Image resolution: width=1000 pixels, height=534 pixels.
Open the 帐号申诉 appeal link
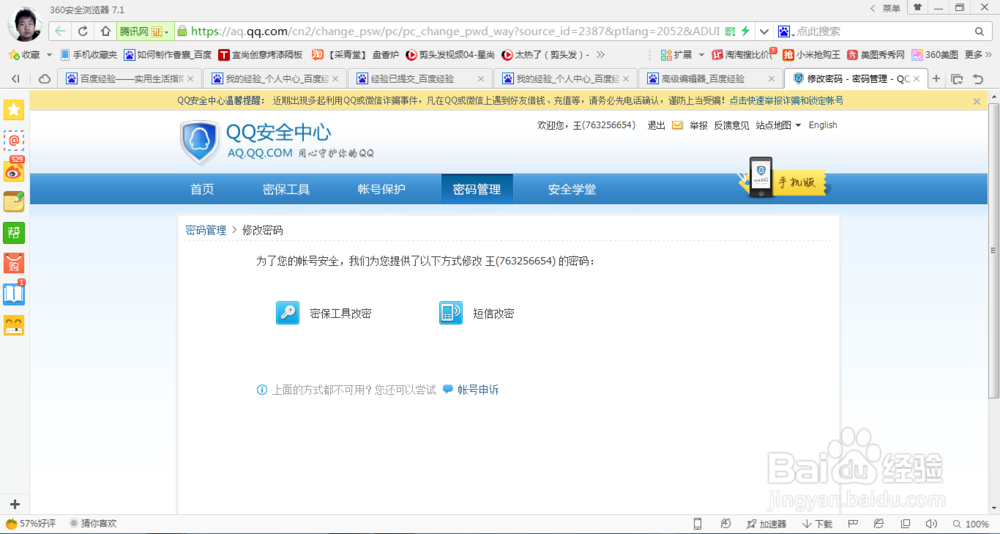pos(478,390)
